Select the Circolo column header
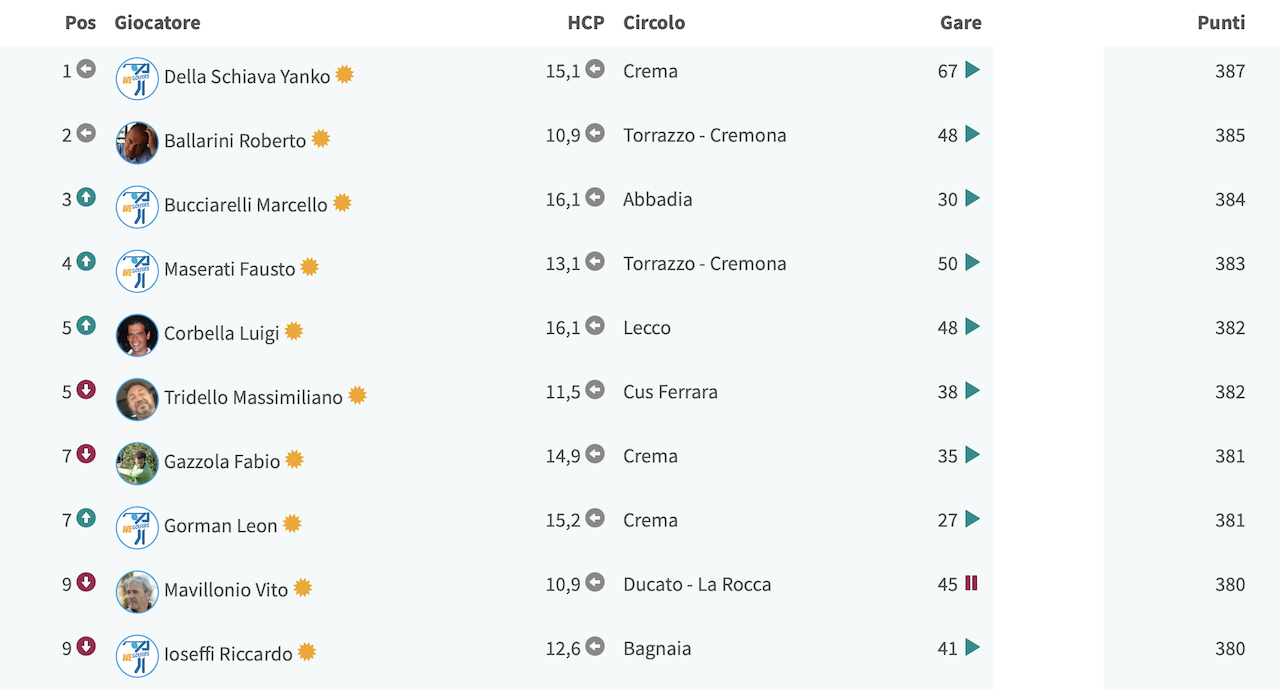Screen dimensions: 1280x690 (x=654, y=22)
